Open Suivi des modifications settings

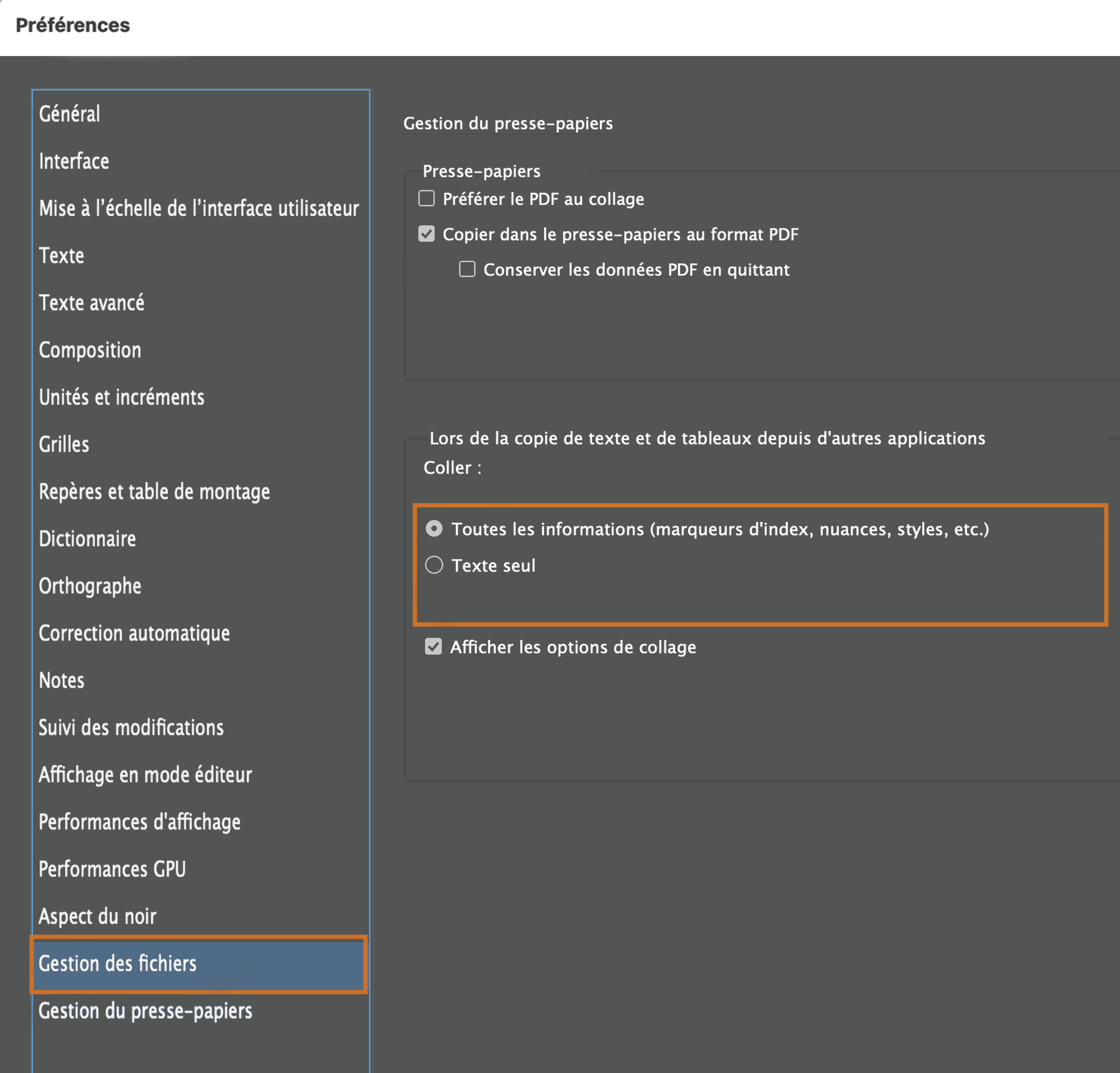click(x=131, y=727)
